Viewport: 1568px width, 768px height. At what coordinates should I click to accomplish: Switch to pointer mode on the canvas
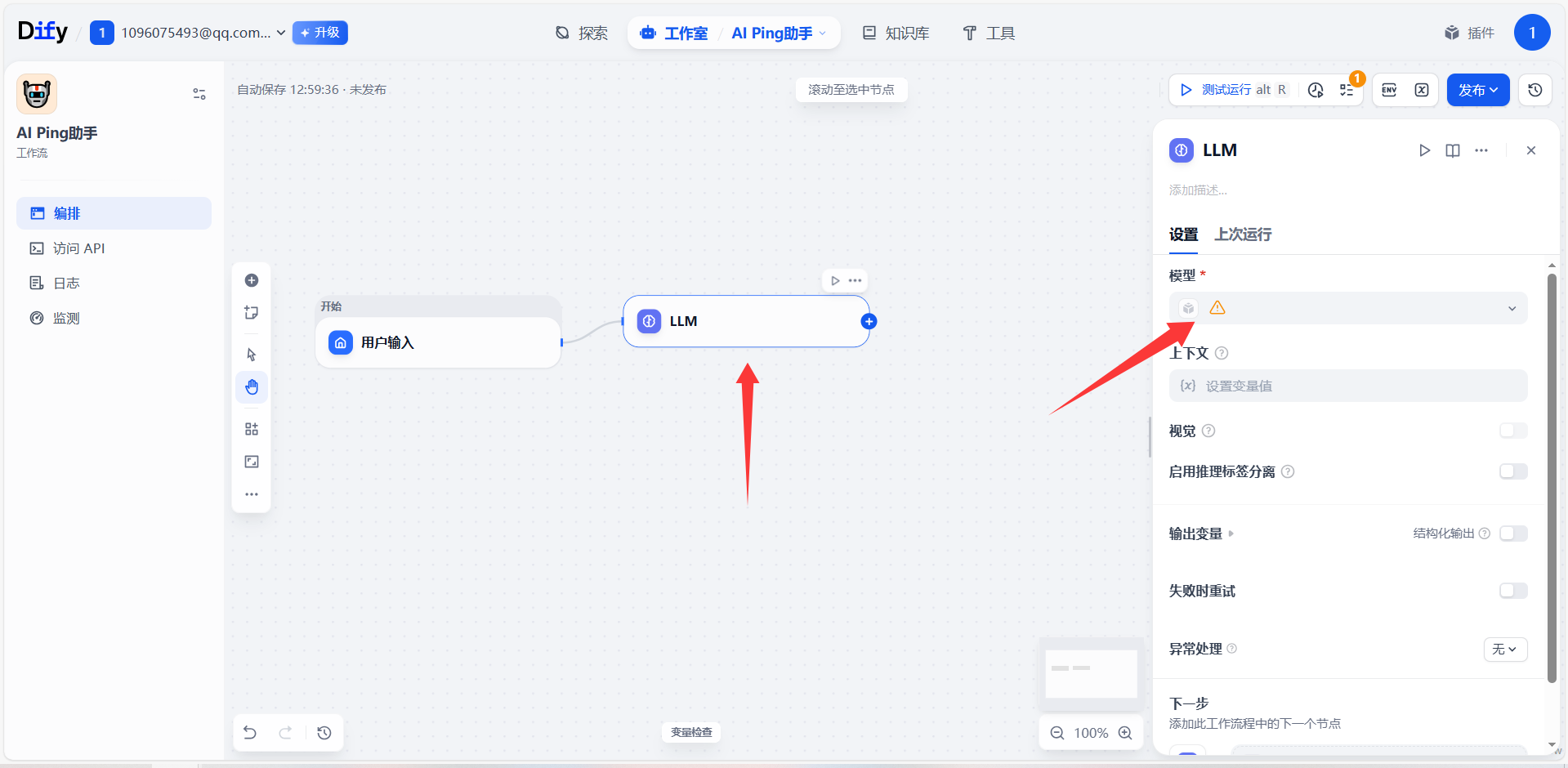252,355
